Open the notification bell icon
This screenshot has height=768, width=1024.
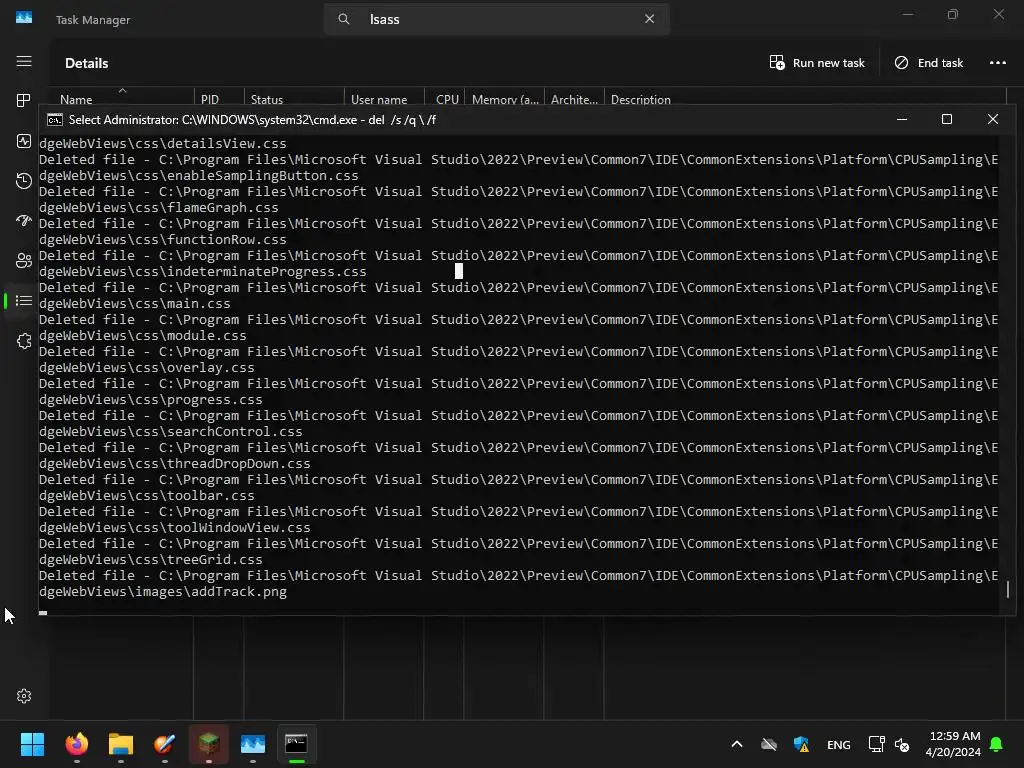pos(997,744)
